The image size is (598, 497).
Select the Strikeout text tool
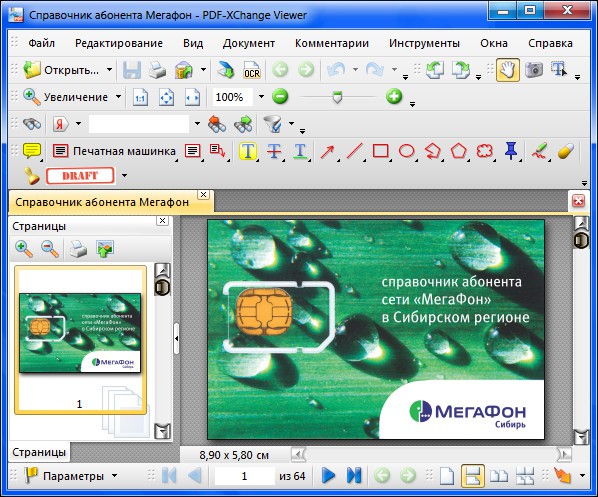(x=274, y=151)
